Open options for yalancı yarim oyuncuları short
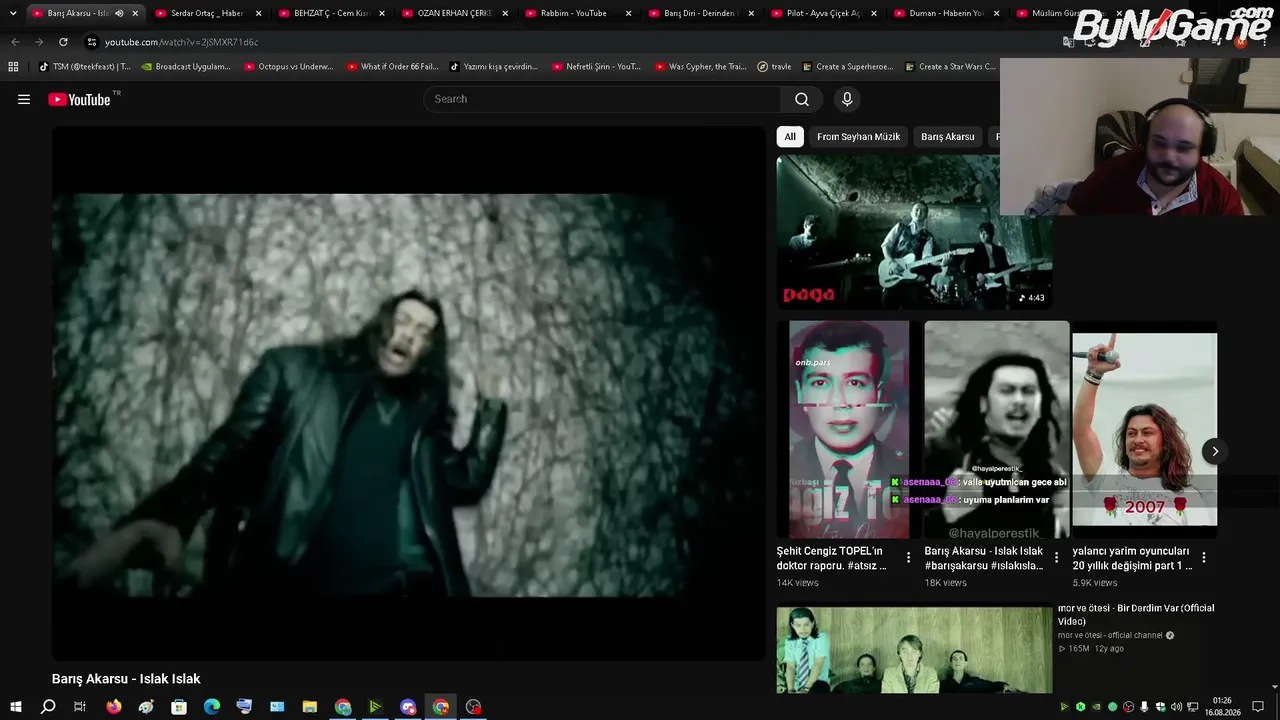 click(x=1204, y=558)
